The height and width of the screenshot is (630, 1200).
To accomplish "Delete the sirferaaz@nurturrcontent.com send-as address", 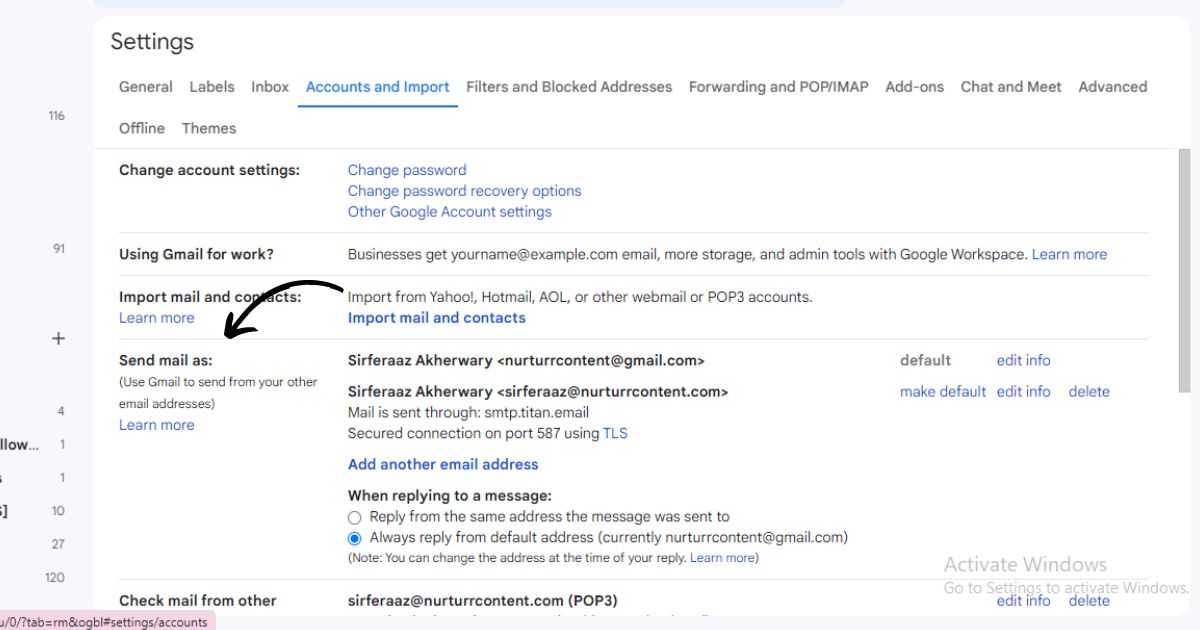I will click(1089, 392).
